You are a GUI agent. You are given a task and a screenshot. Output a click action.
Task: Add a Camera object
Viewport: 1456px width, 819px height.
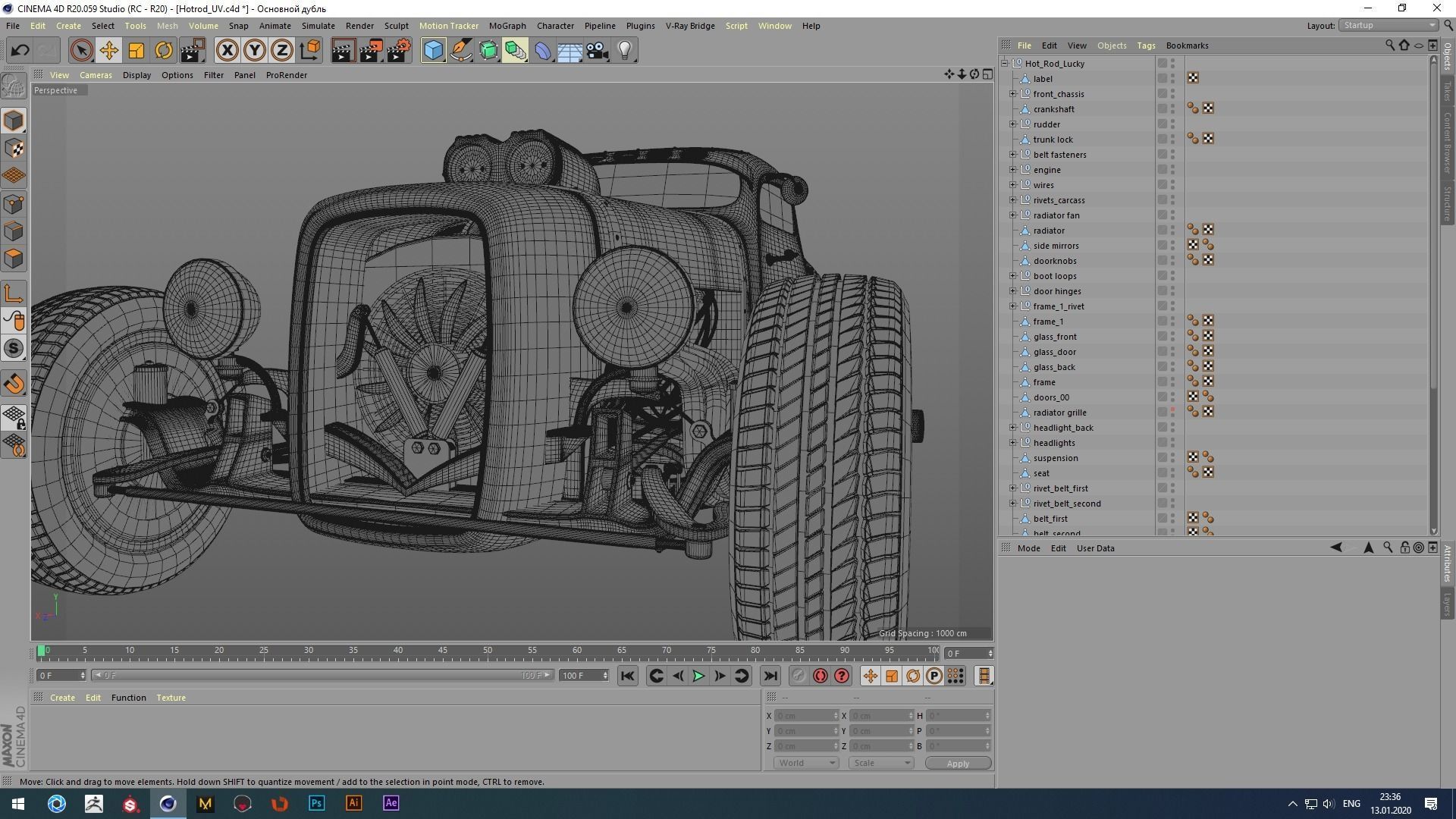[x=598, y=51]
